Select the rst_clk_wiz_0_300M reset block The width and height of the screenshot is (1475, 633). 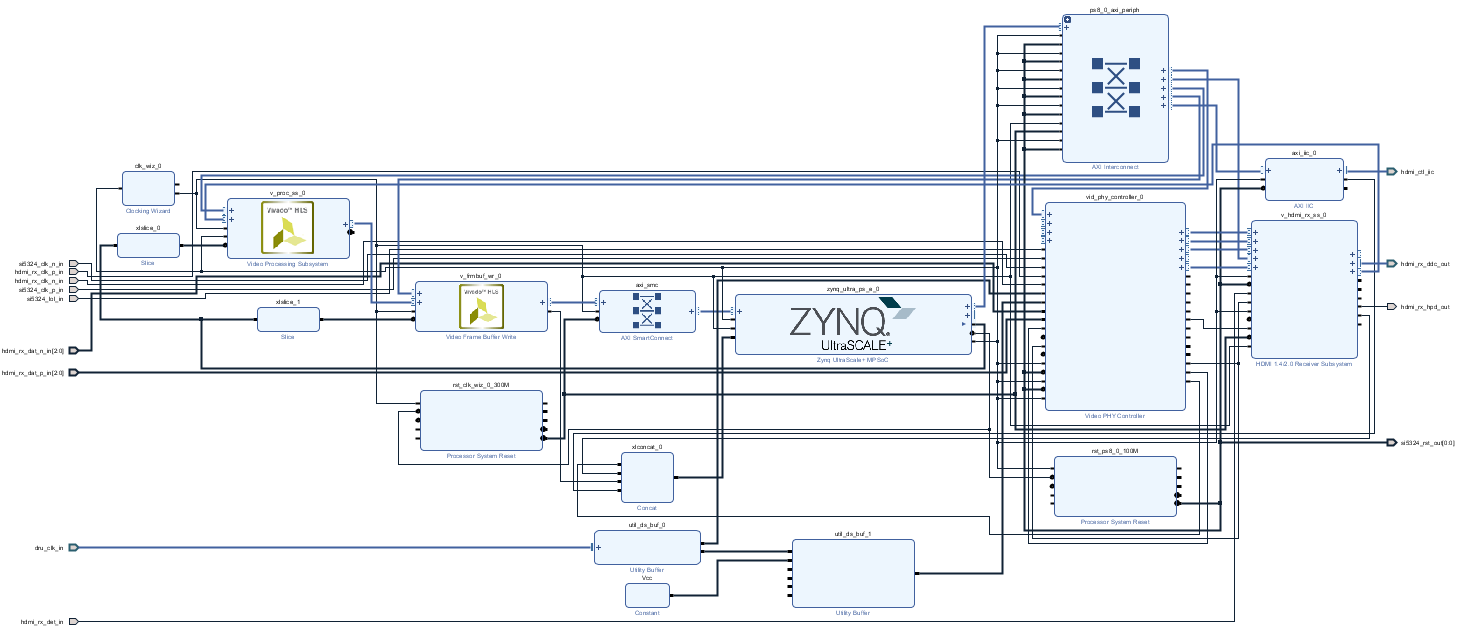click(481, 420)
